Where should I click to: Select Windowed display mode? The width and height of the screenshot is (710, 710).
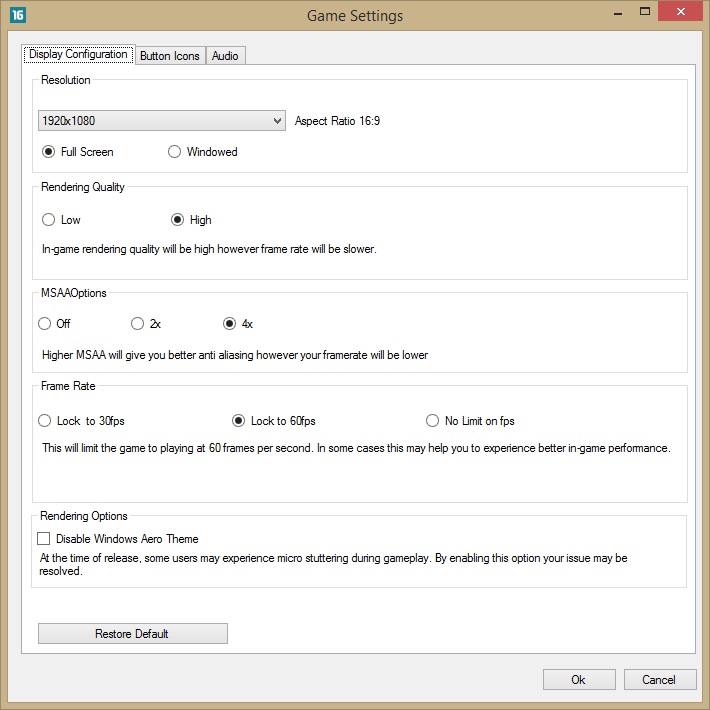[x=175, y=152]
